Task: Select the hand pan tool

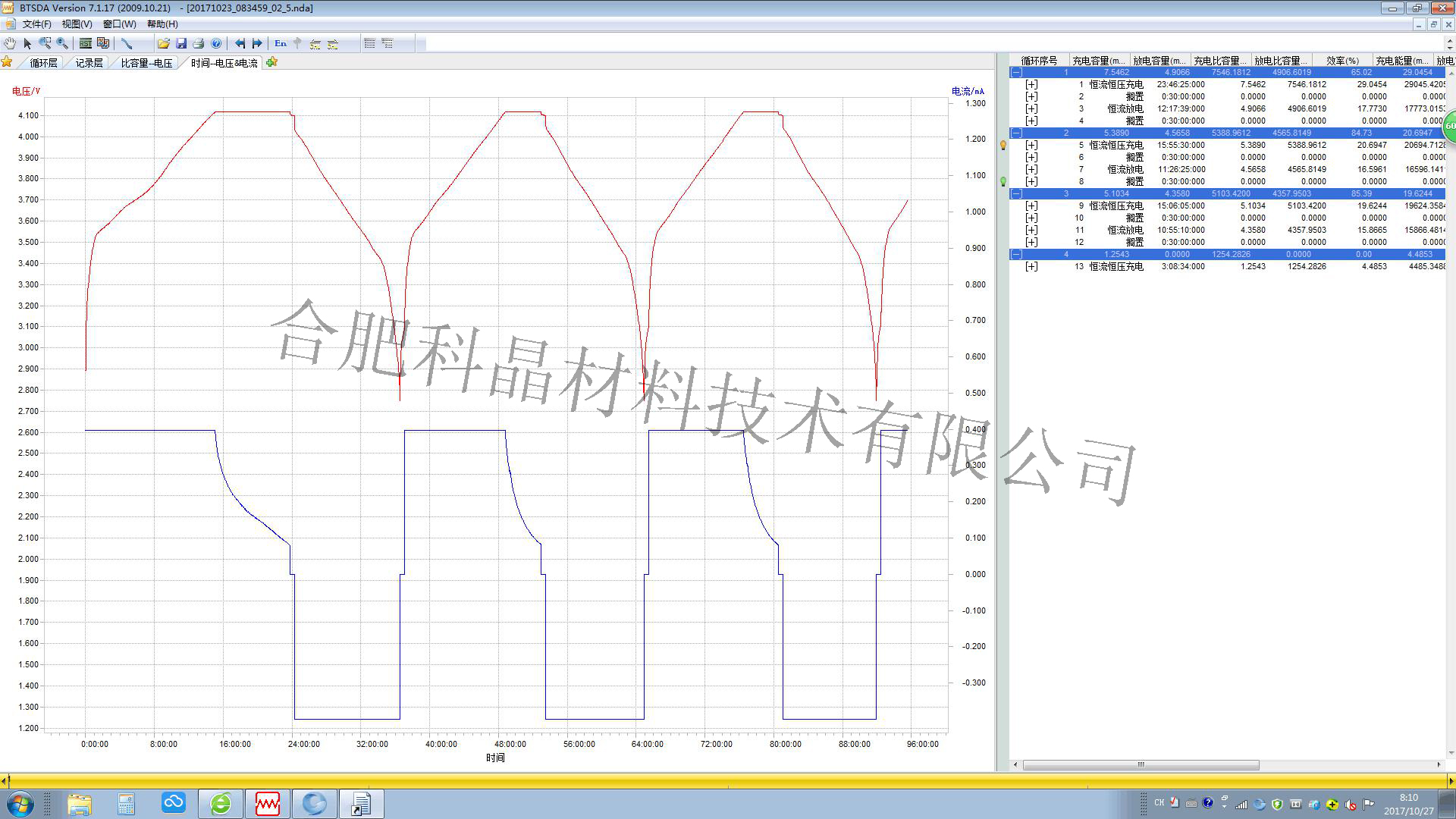Action: tap(9, 43)
